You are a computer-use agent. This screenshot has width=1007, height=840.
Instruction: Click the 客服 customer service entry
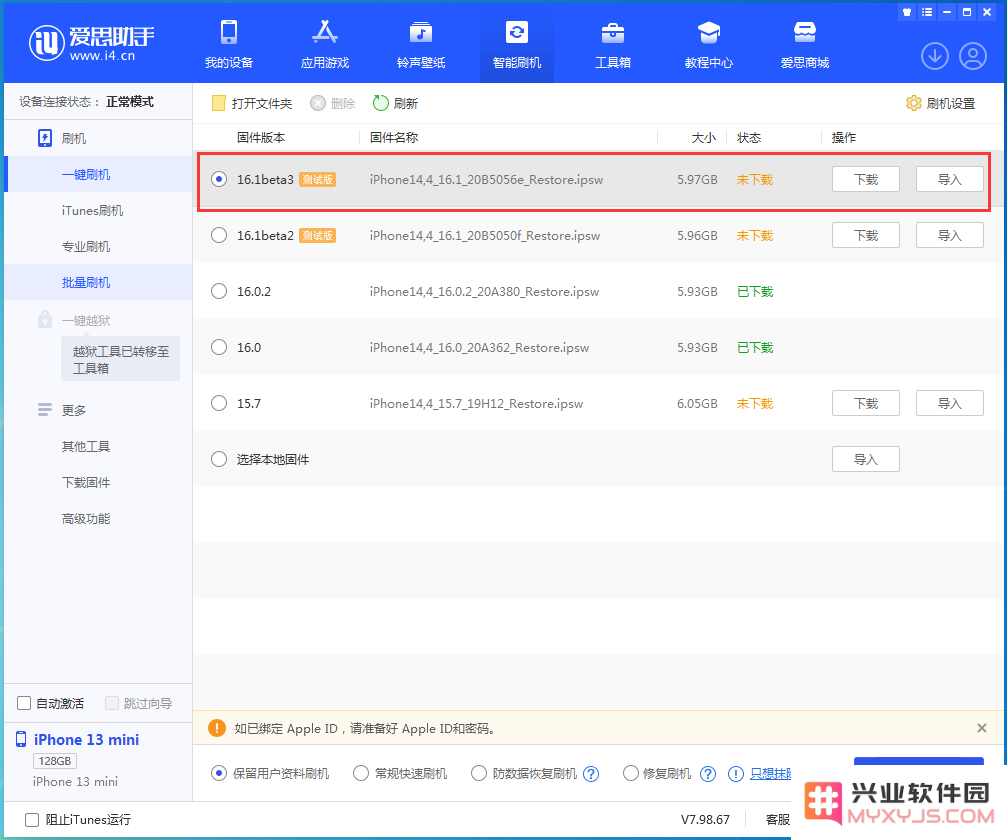point(778,819)
